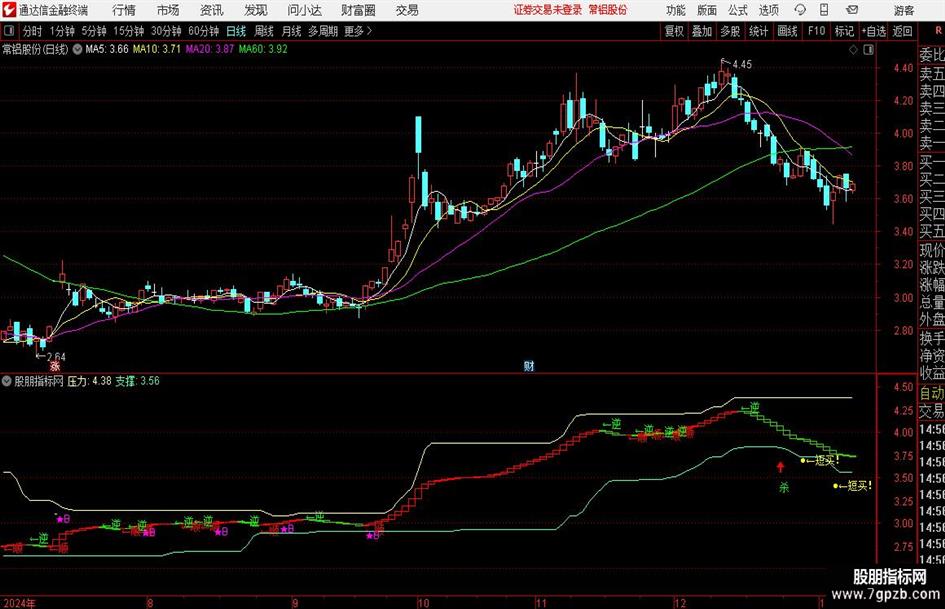Open the mail envelope icon
The width and height of the screenshot is (945, 609).
(x=852, y=10)
